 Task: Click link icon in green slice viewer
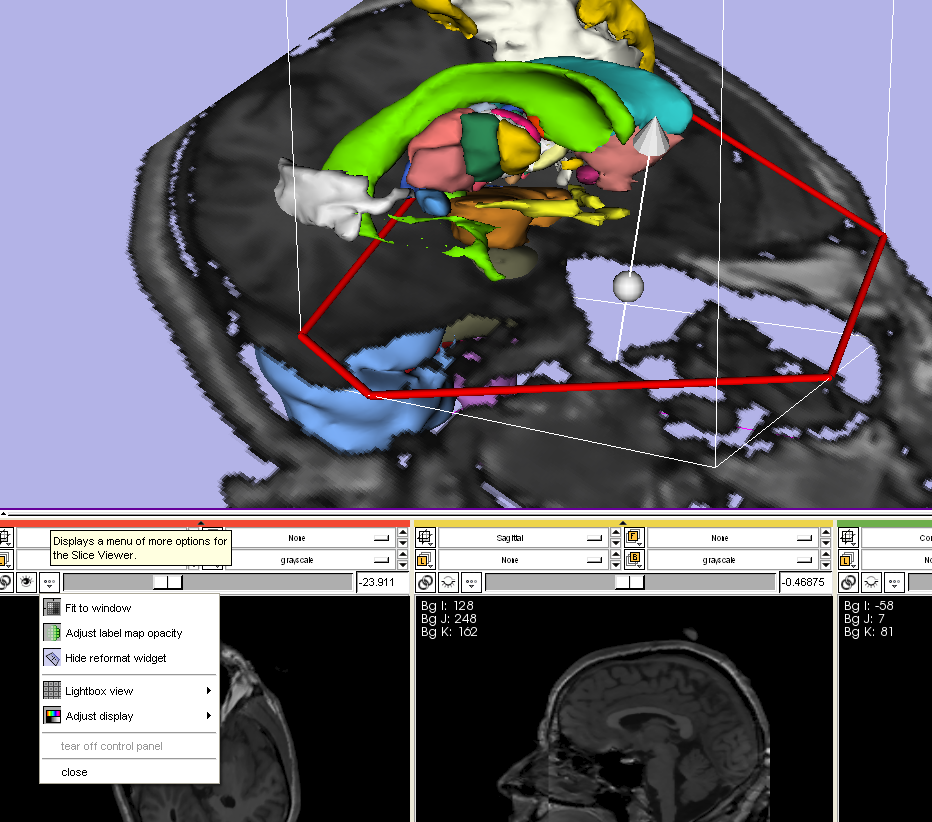(849, 582)
